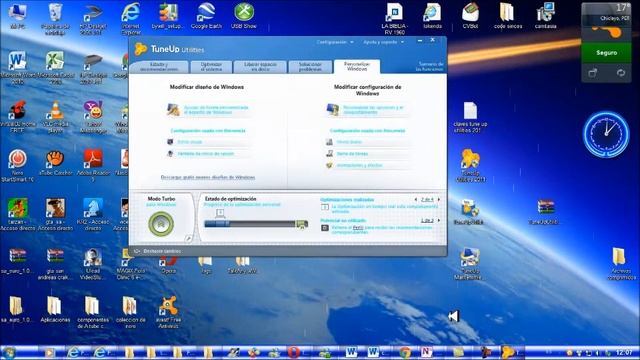Select VLC media player desktop icon
Image resolution: width=640 pixels, height=360 pixels.
tap(55, 117)
